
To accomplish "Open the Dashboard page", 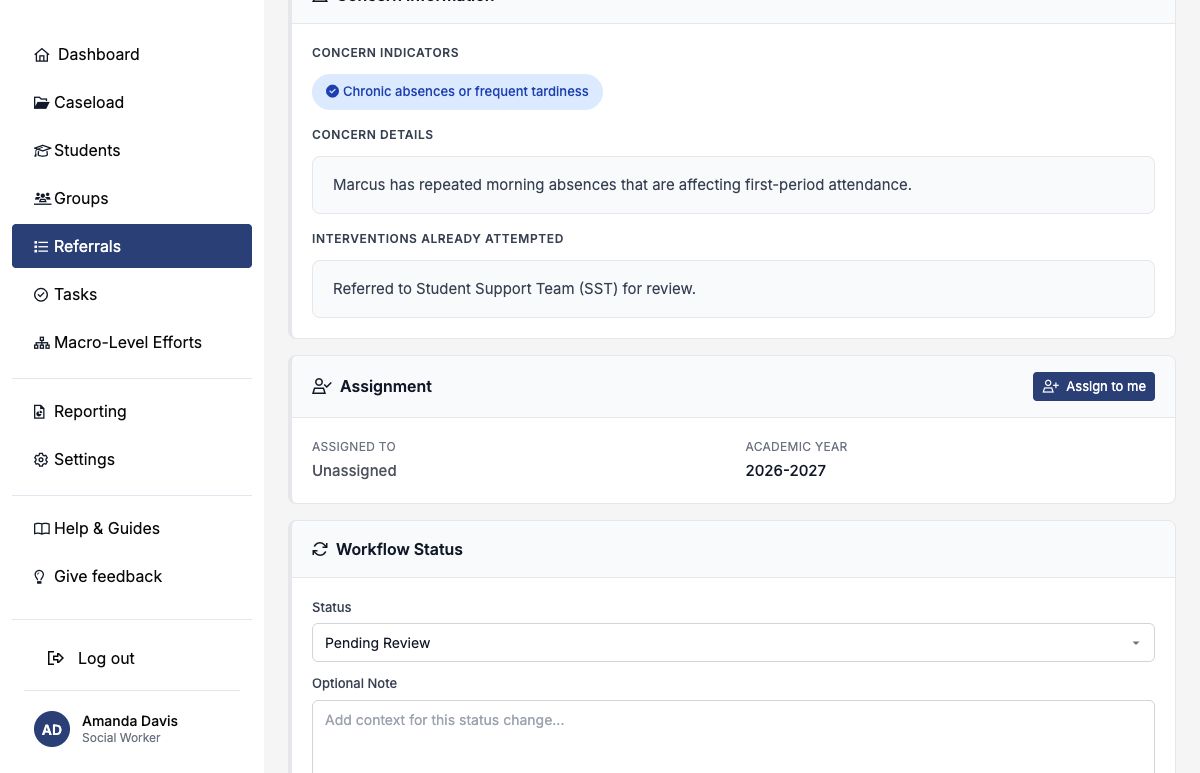I will pos(132,54).
